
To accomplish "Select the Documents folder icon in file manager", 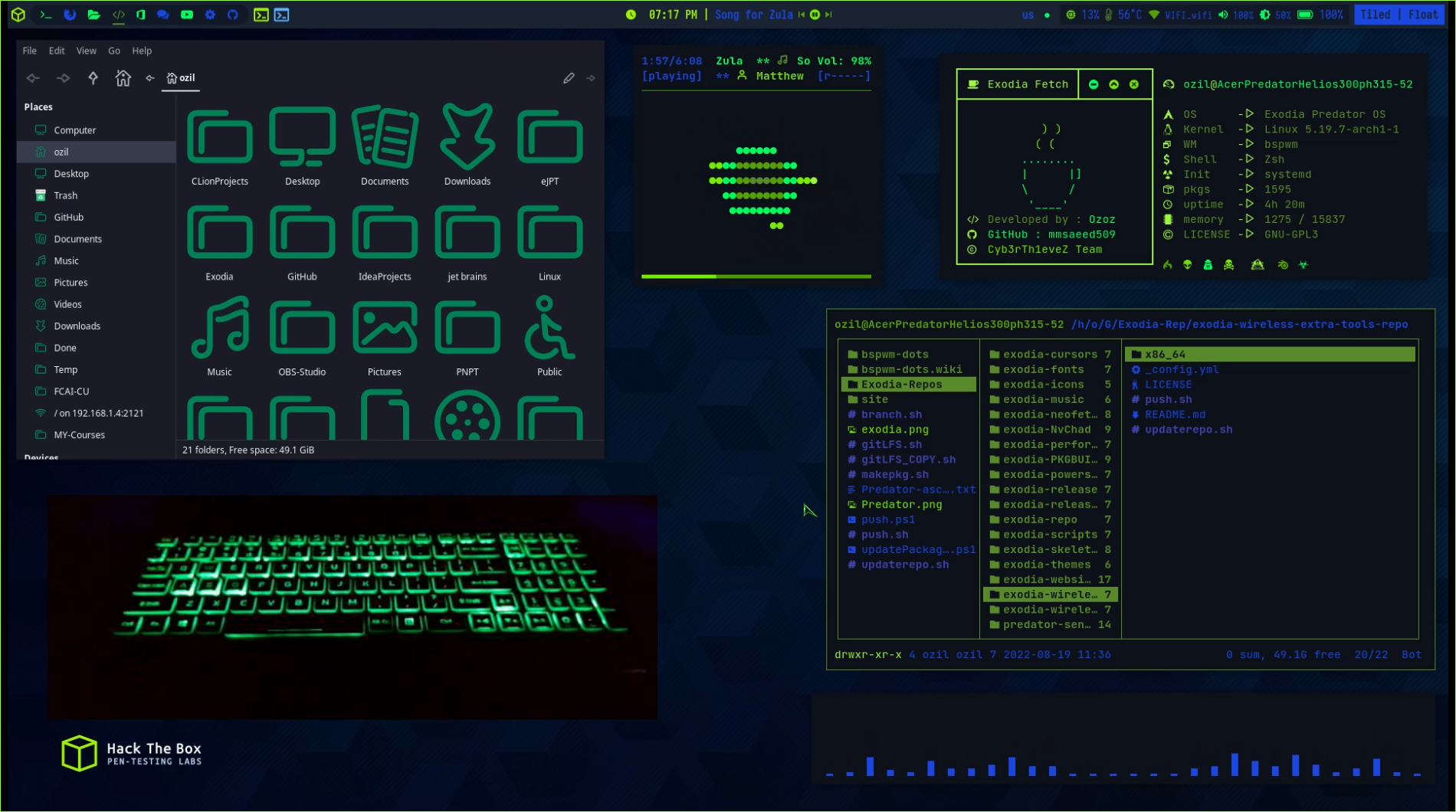I will tap(385, 146).
